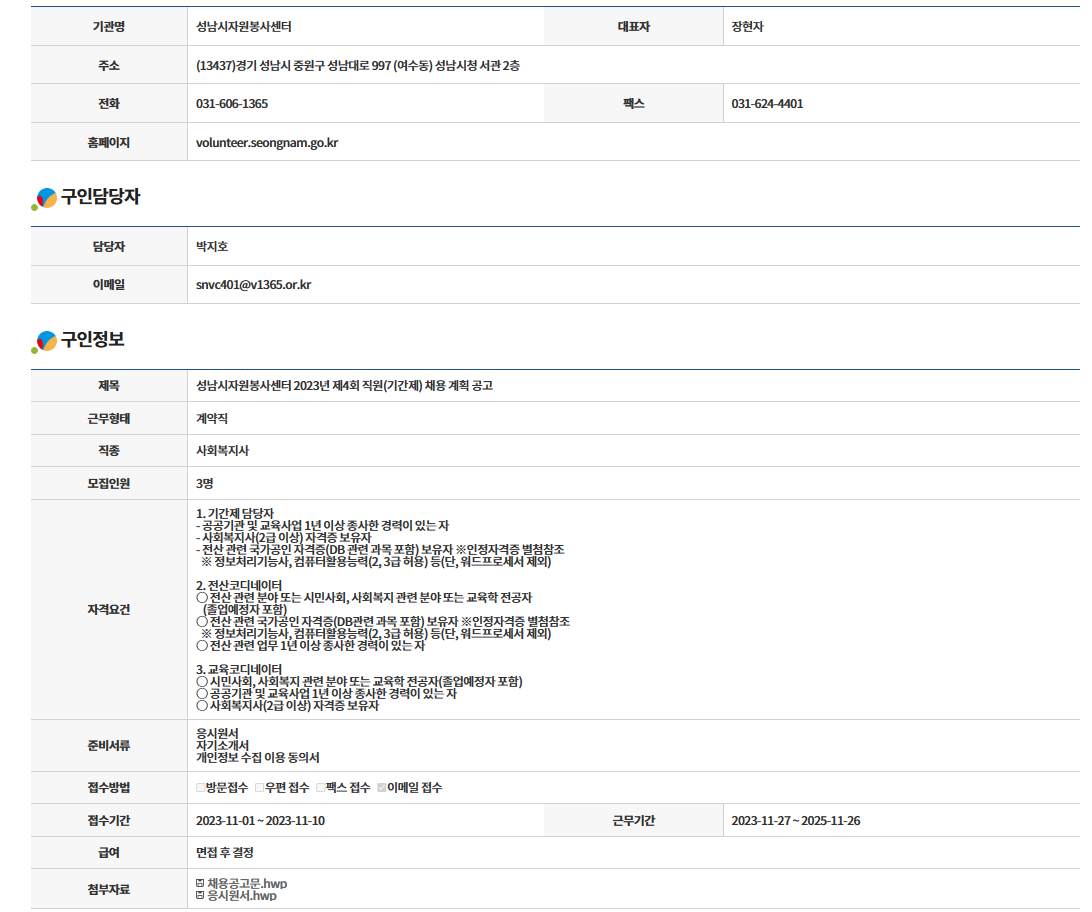This screenshot has height=912, width=1092.
Task: Click the disk icon beside 채용공고문.hwp
Action: point(201,884)
